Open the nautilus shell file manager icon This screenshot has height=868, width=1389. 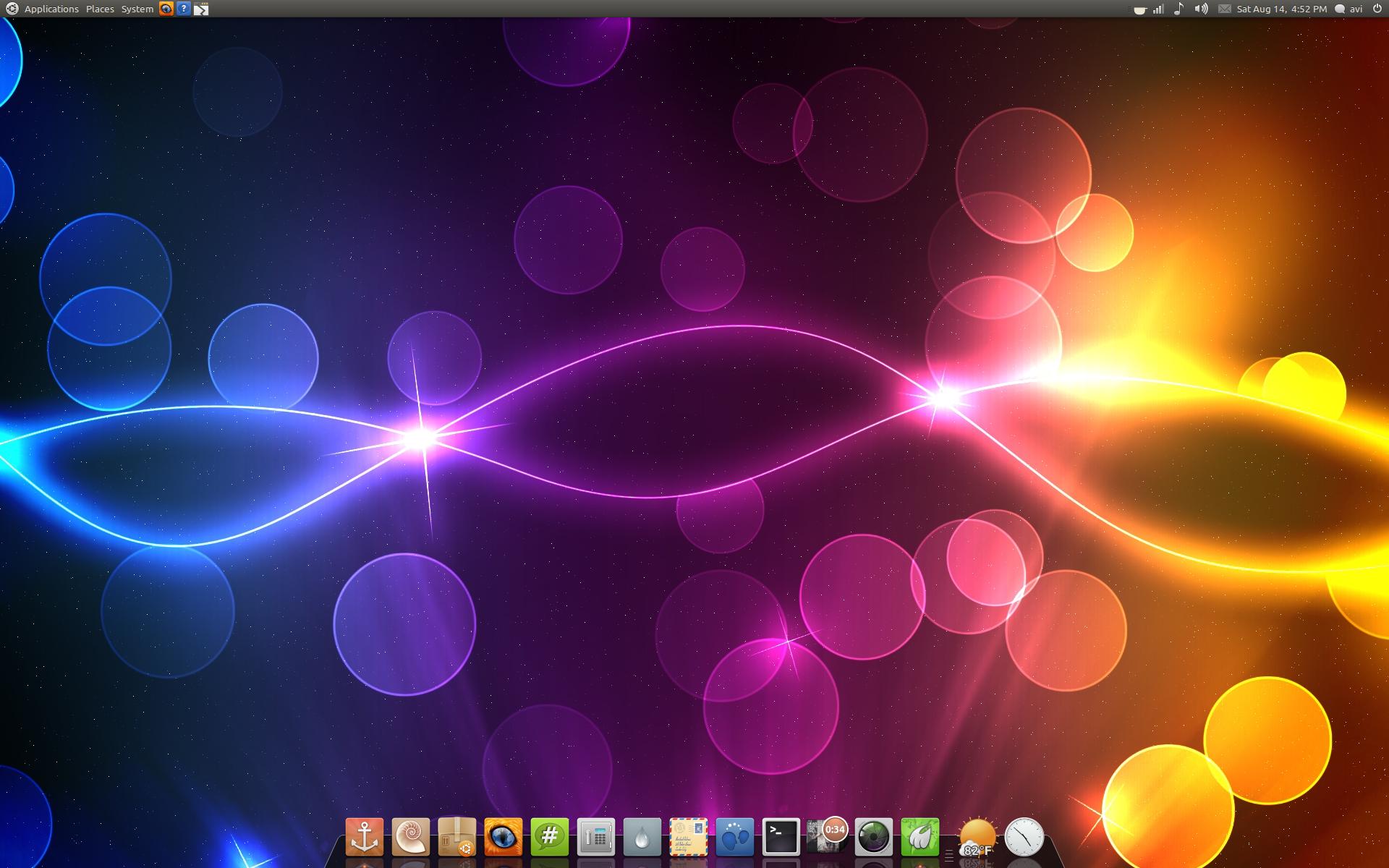coord(410,837)
